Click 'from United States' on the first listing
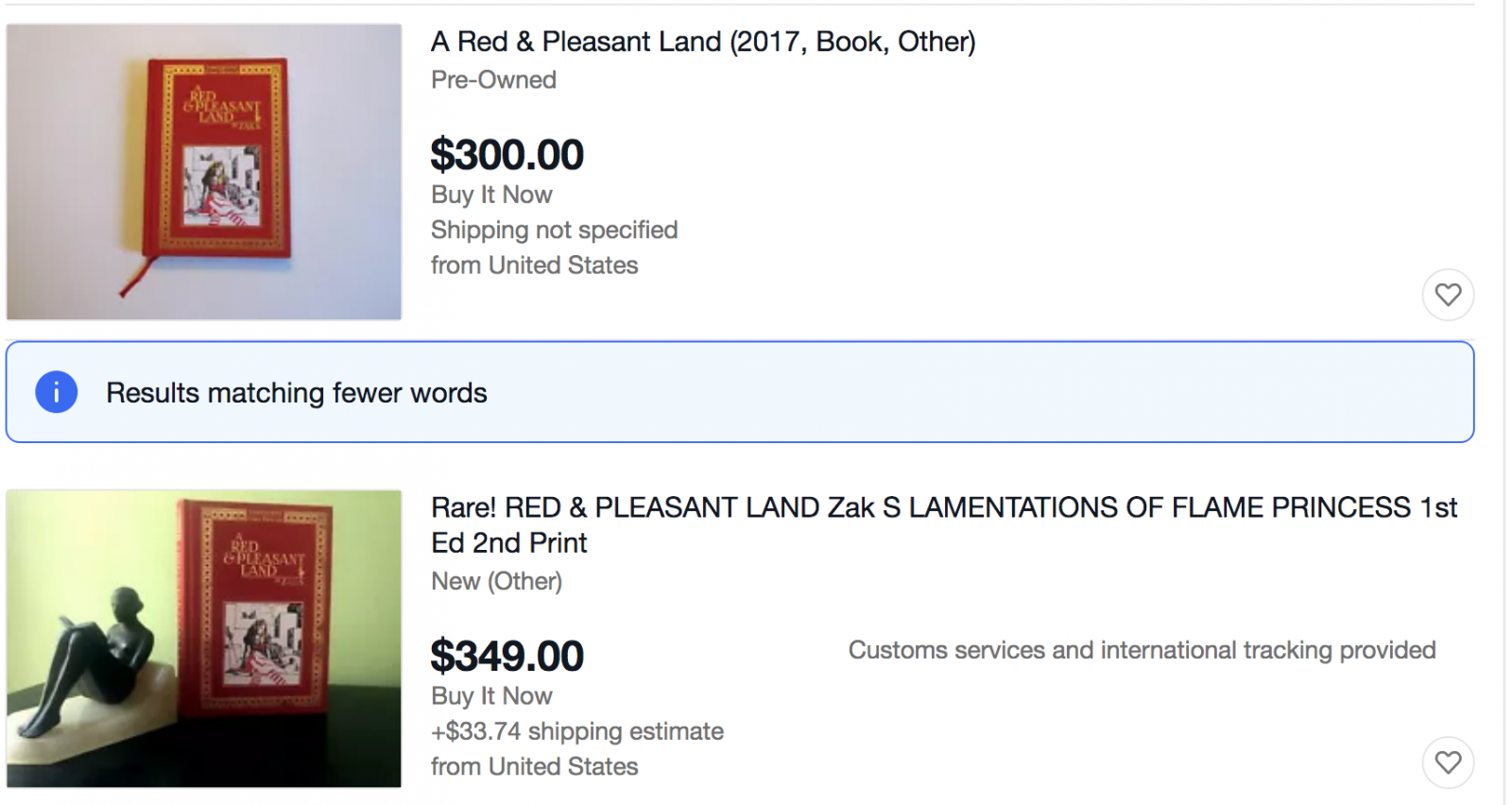 (534, 265)
